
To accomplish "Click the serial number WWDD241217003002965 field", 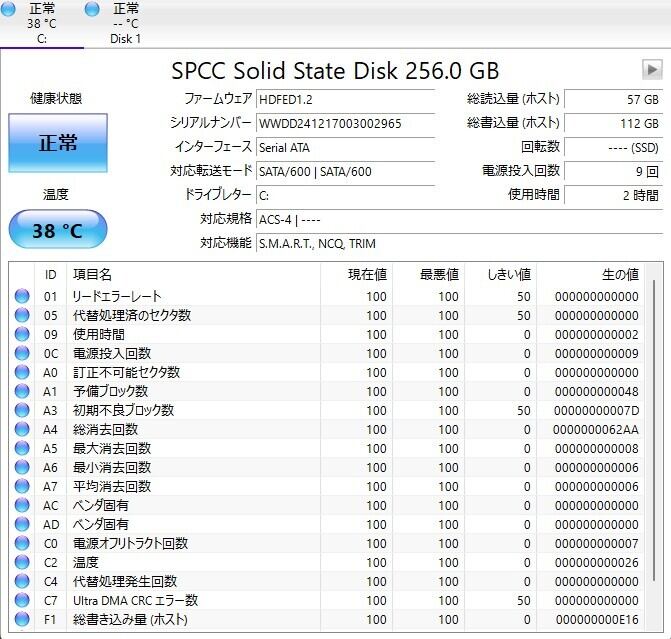I will [345, 124].
